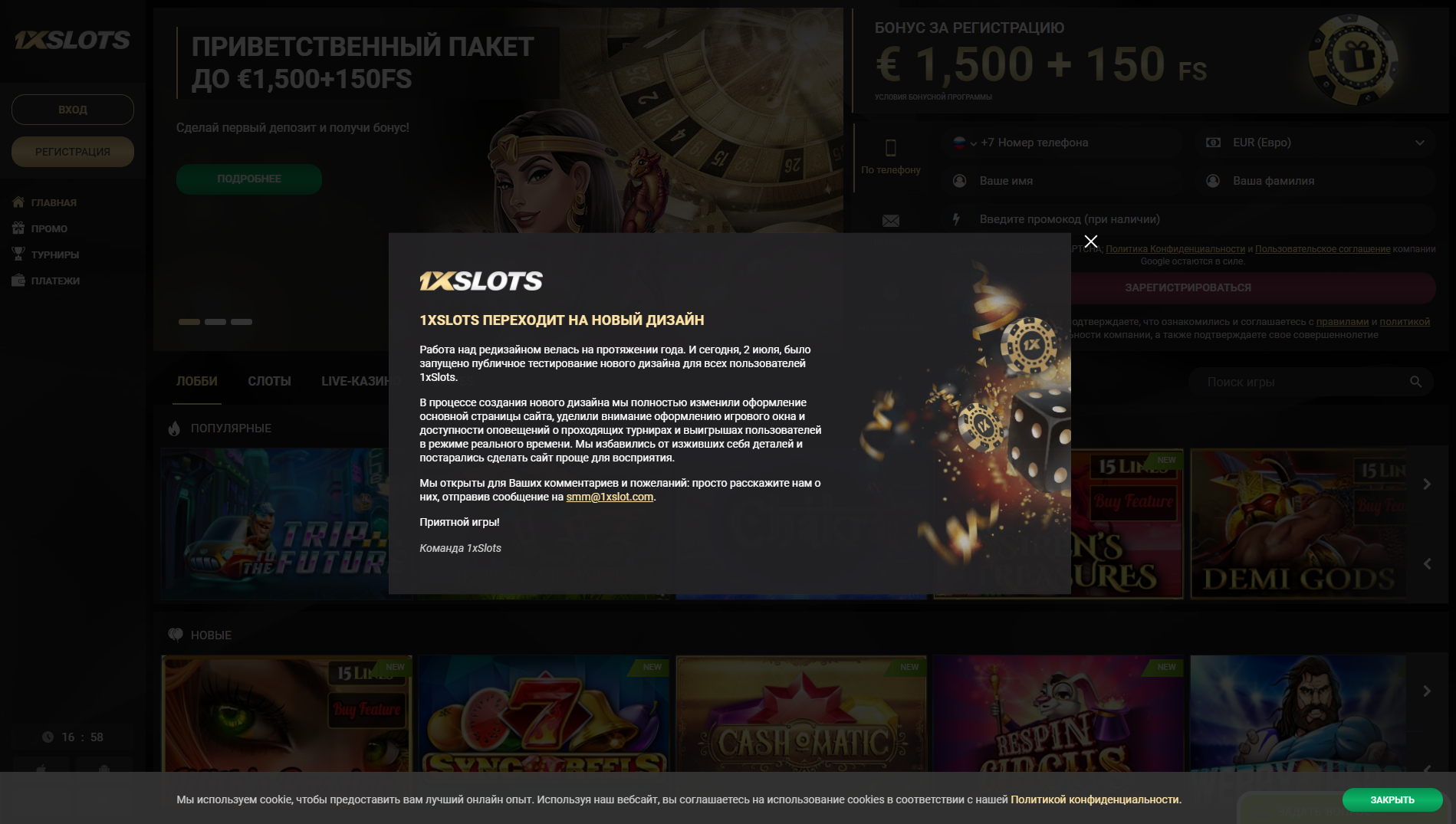
Task: Click the Турниры trophy icon
Action: click(18, 254)
